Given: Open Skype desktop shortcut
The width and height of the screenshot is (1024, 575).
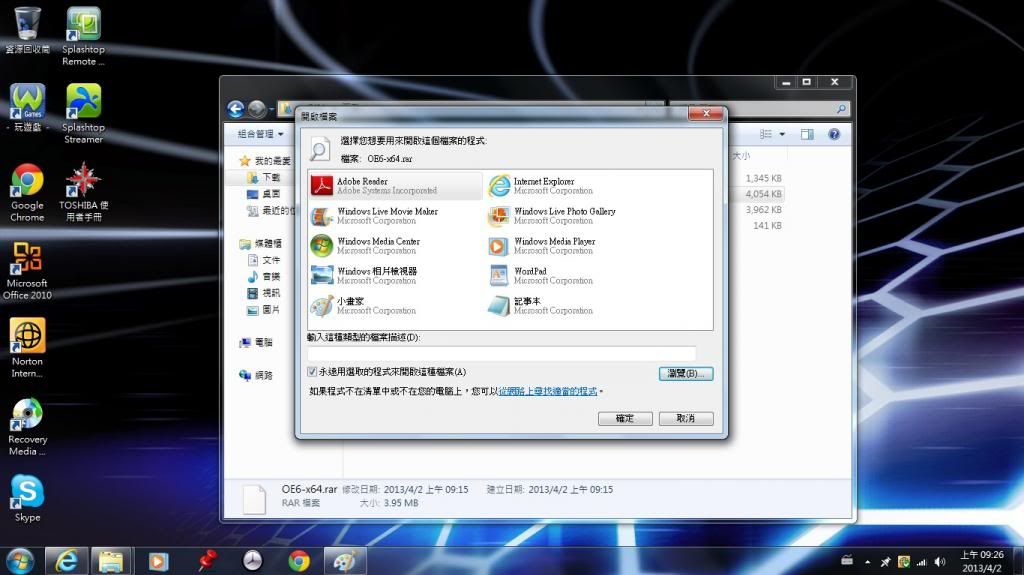Looking at the screenshot, I should coord(27,498).
